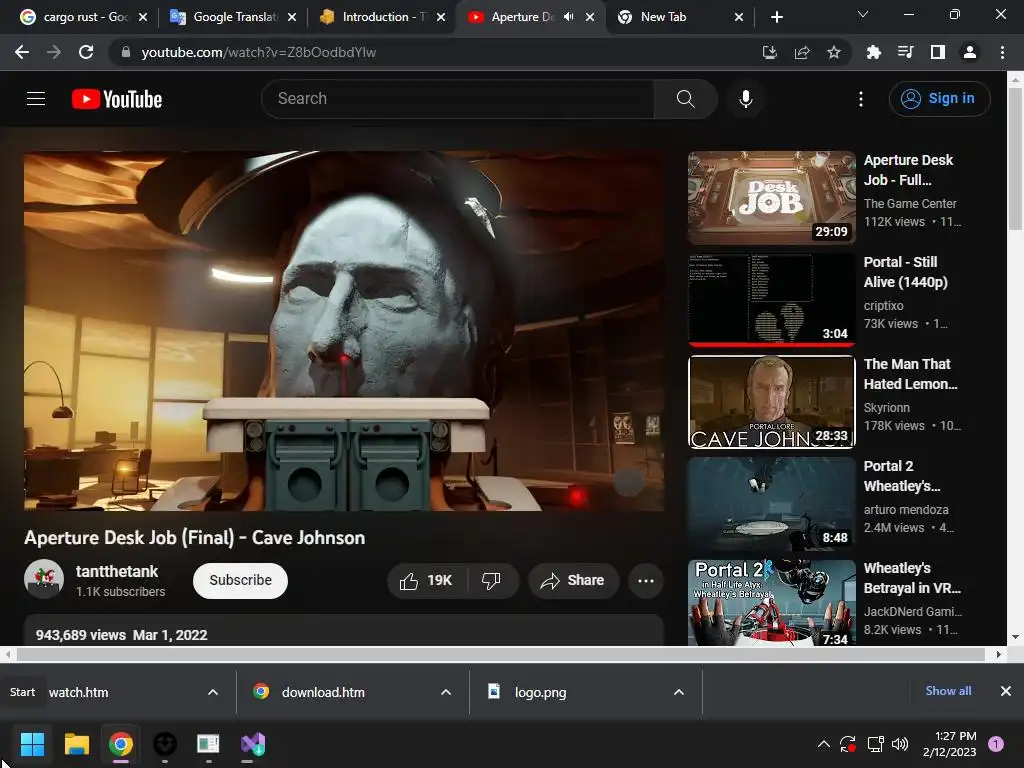Start voice search with microphone icon

click(745, 99)
